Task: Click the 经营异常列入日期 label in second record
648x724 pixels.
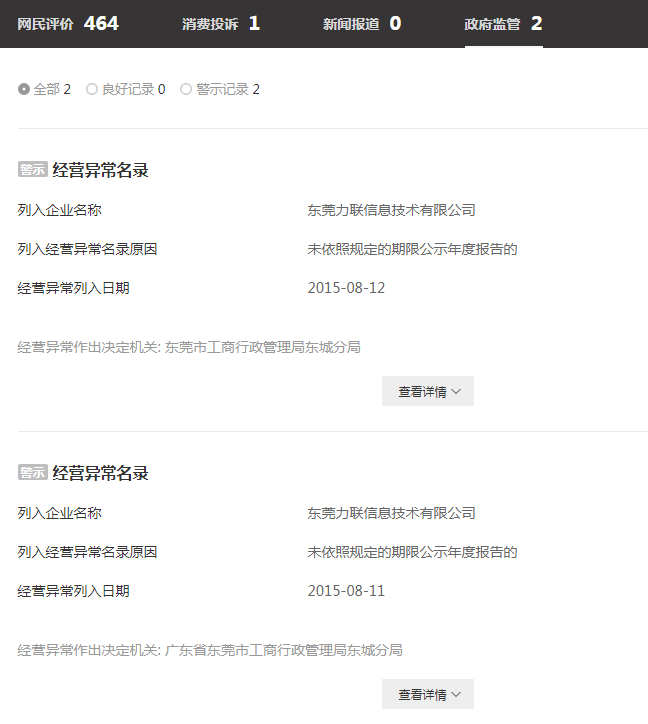Action: point(73,591)
